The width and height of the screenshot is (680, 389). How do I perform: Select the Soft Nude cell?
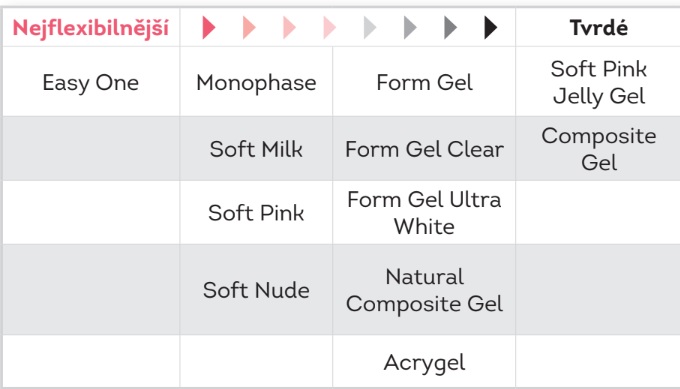[x=256, y=290]
